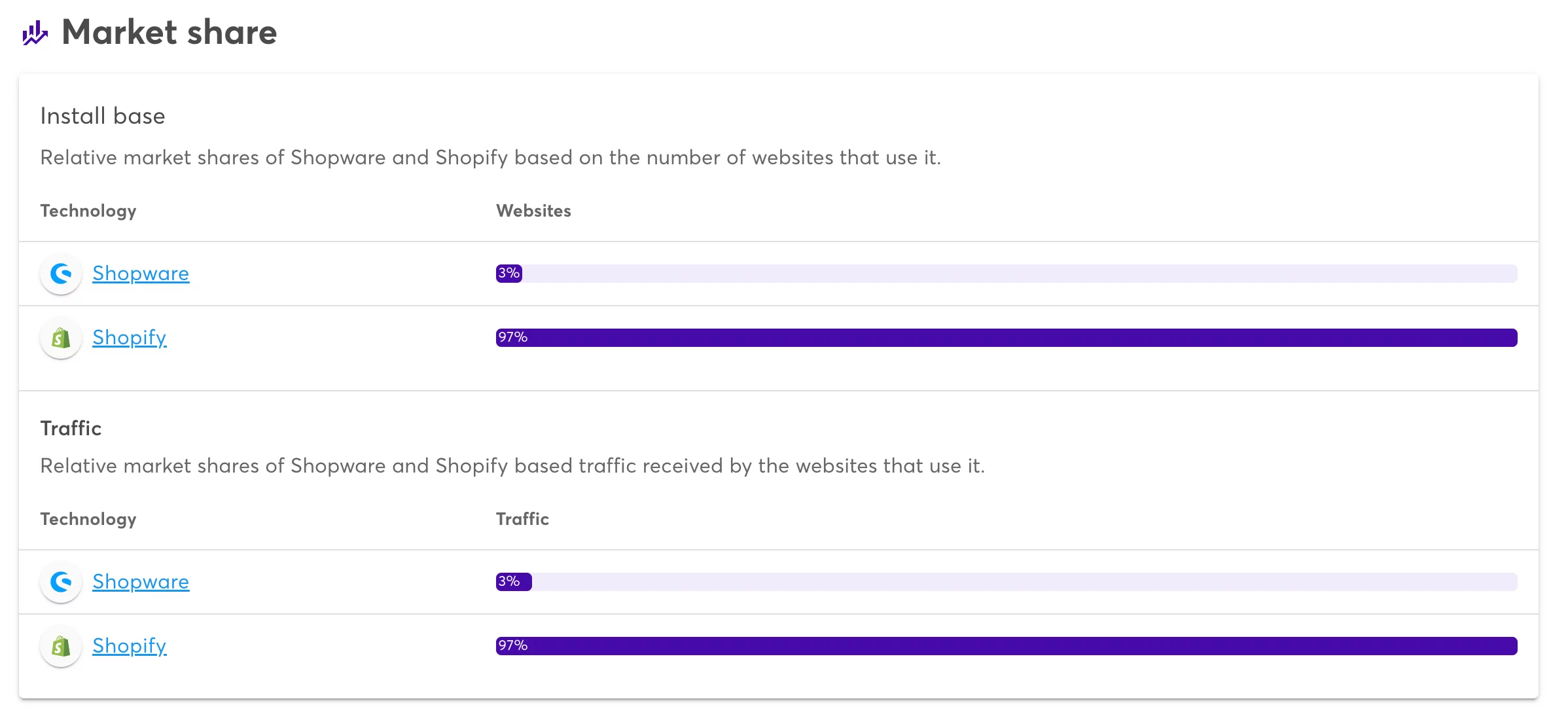Select the Shopify bag logo in Install base

60,338
